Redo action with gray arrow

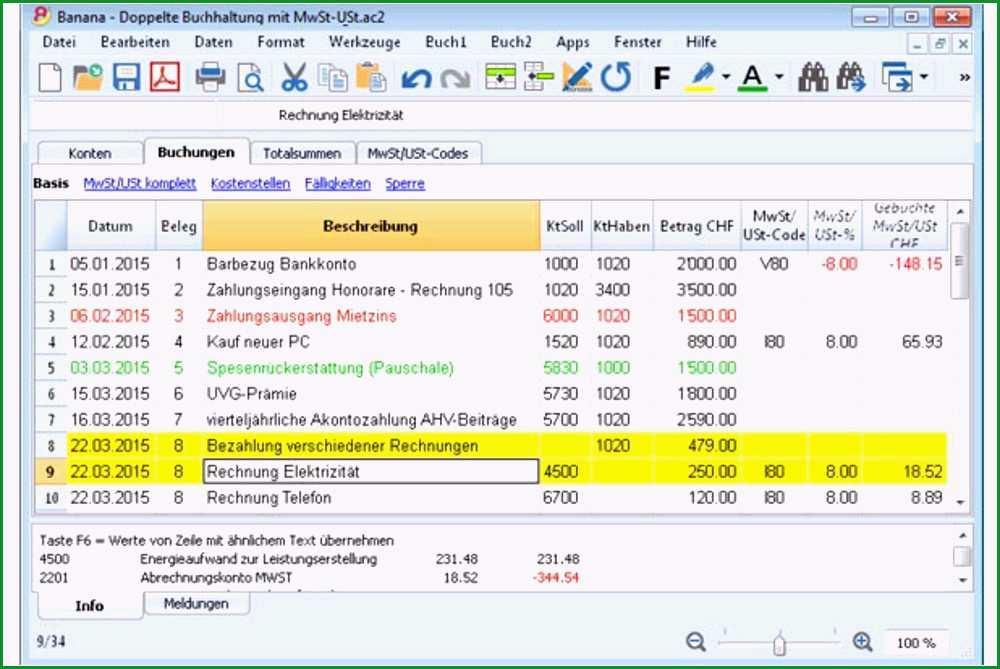coord(455,78)
